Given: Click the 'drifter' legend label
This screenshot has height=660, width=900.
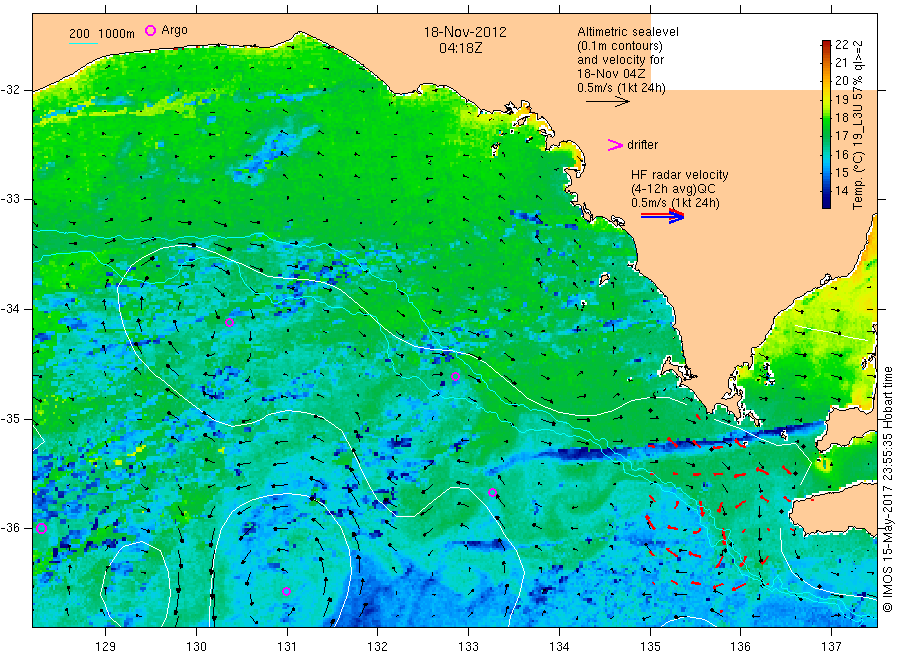Looking at the screenshot, I should point(642,145).
